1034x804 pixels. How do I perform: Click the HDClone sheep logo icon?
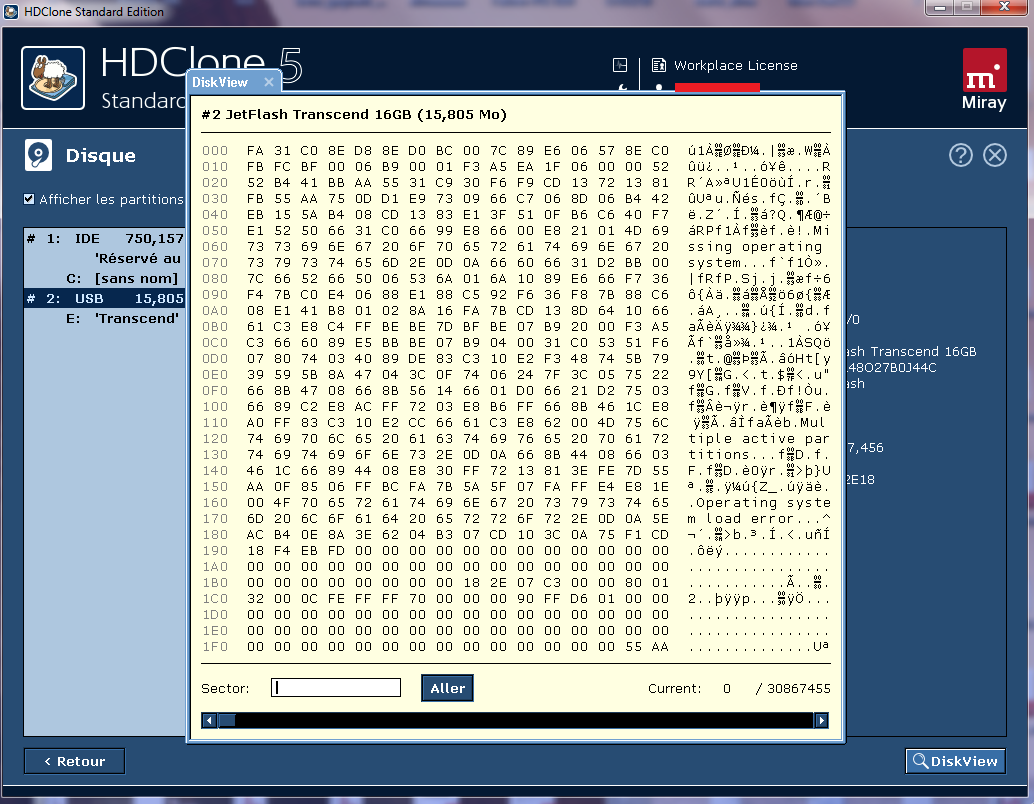[53, 78]
